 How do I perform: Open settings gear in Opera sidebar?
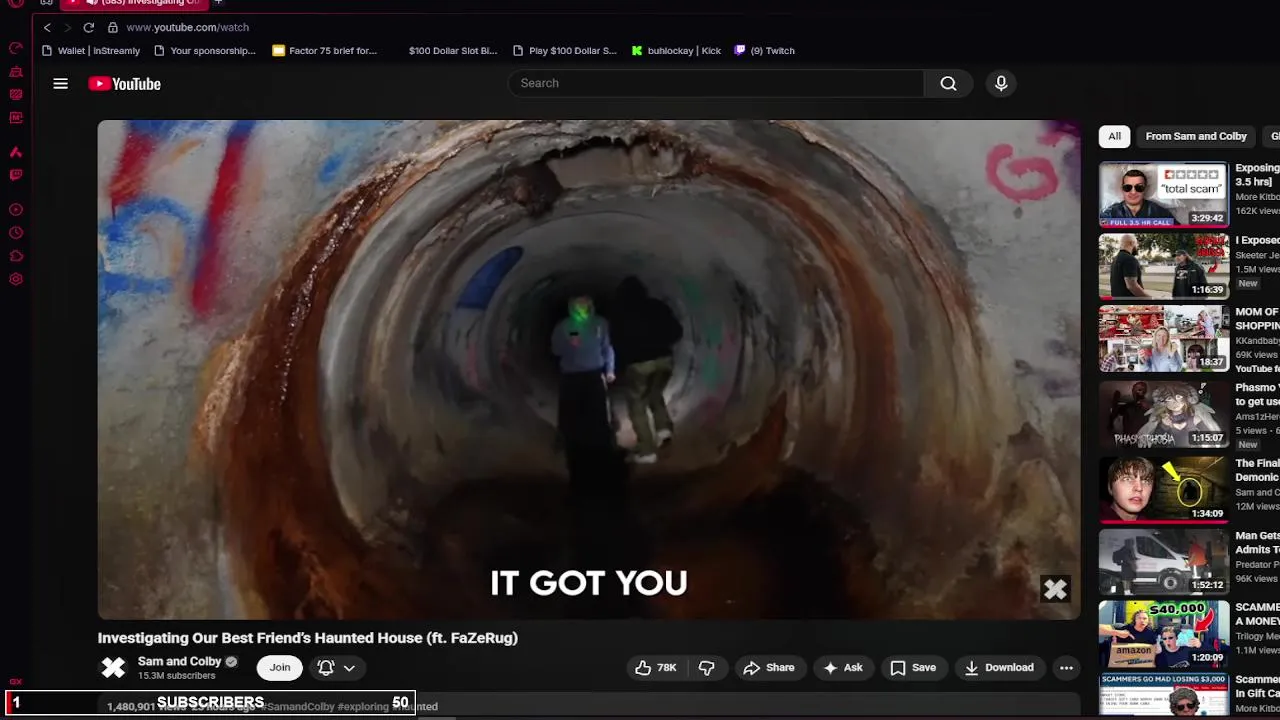pyautogui.click(x=16, y=279)
